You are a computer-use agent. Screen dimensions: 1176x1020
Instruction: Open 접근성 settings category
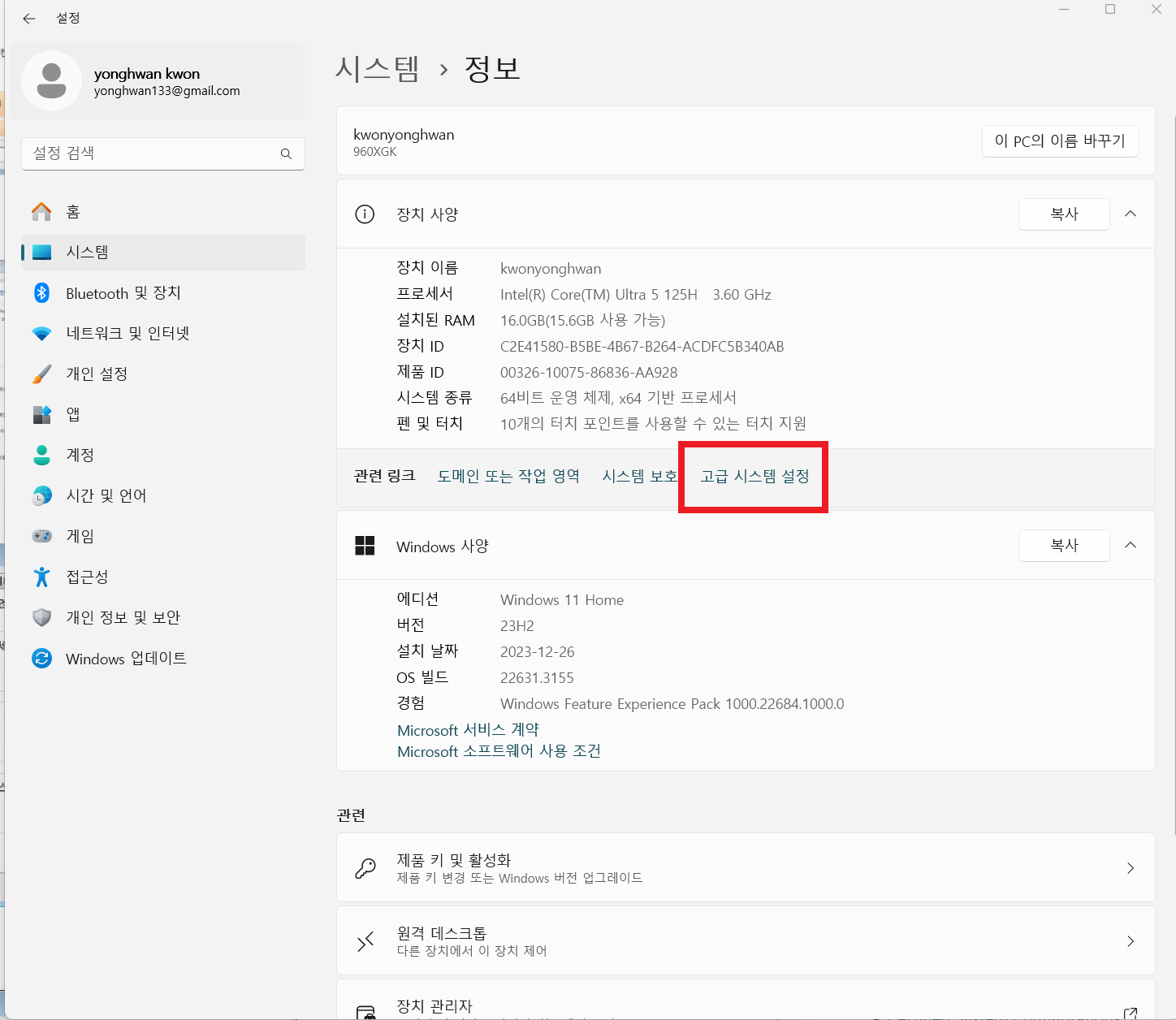163,577
